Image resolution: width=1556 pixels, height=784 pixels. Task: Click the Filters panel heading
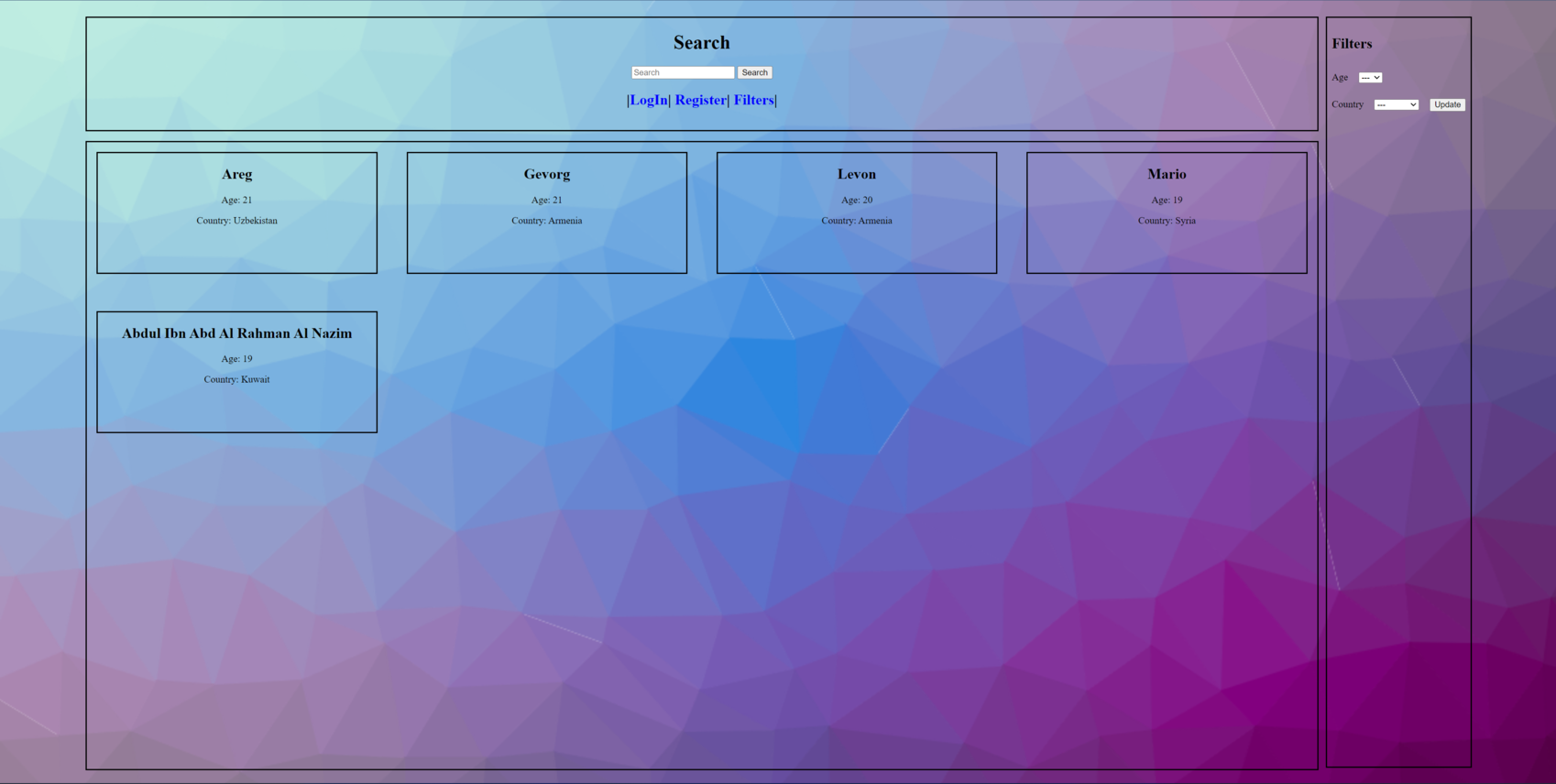[x=1352, y=44]
